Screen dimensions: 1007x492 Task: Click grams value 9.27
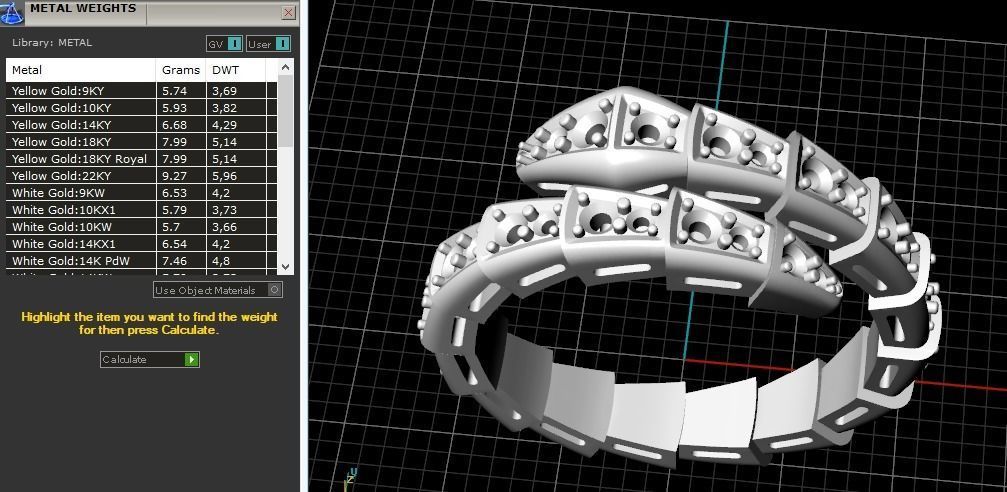(175, 175)
